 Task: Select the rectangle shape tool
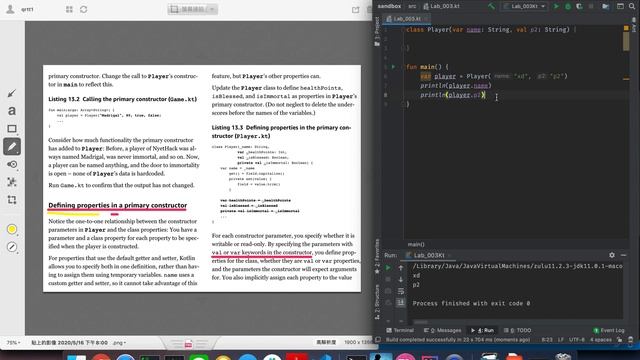click(12, 129)
